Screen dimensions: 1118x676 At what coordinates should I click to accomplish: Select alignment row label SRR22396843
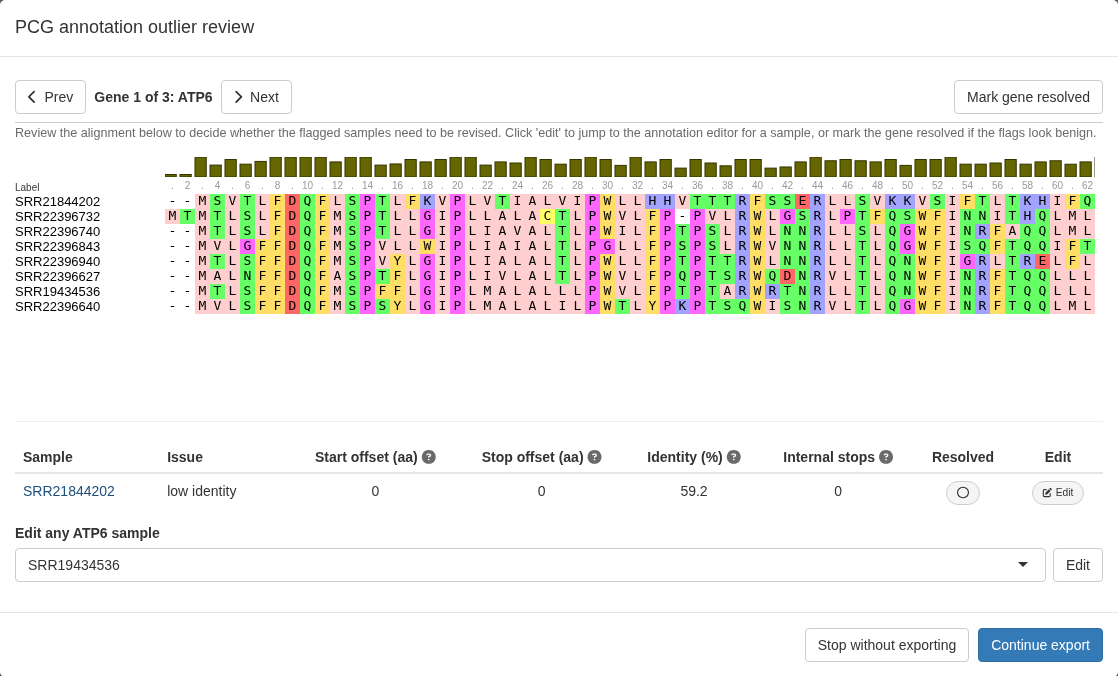pos(58,247)
